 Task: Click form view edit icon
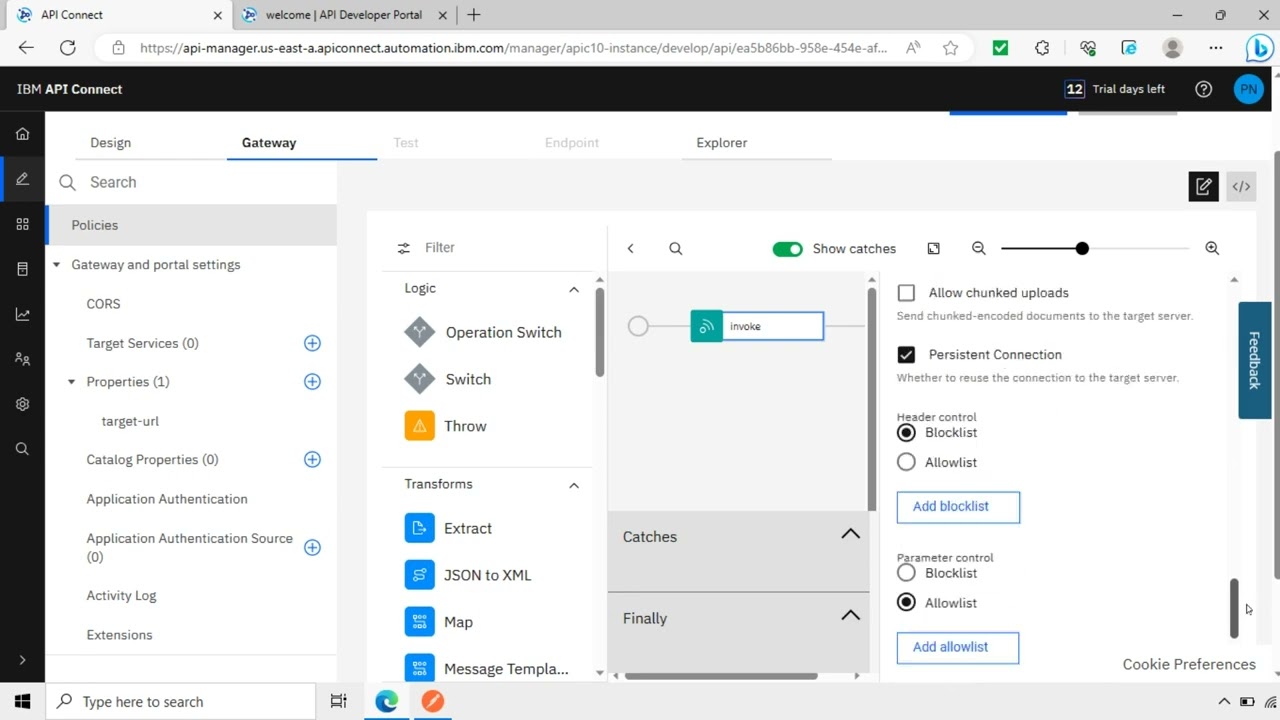pyautogui.click(x=1204, y=186)
